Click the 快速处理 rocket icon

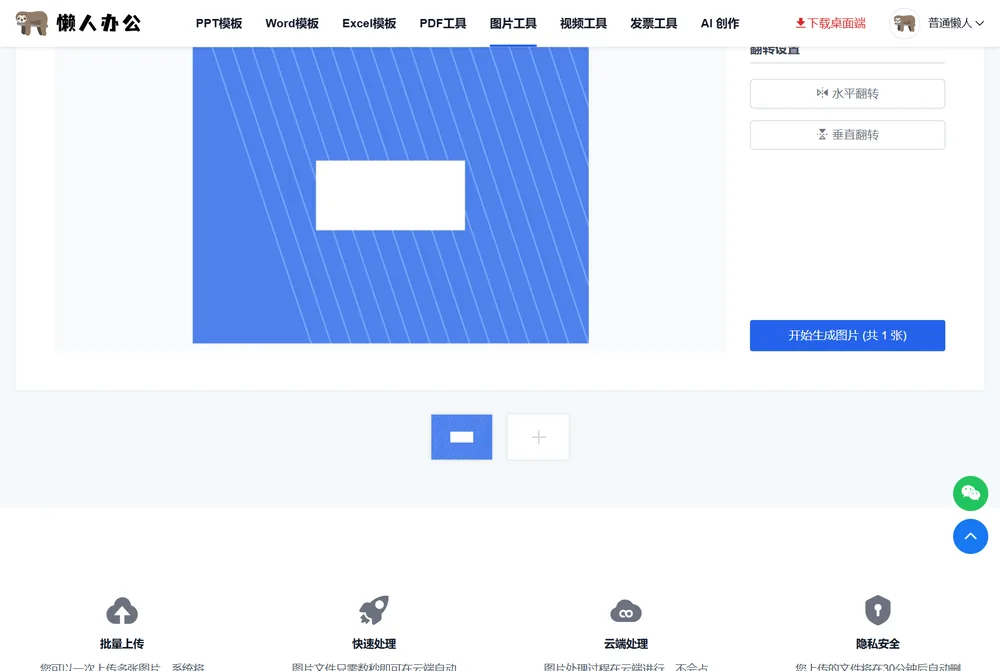374,610
